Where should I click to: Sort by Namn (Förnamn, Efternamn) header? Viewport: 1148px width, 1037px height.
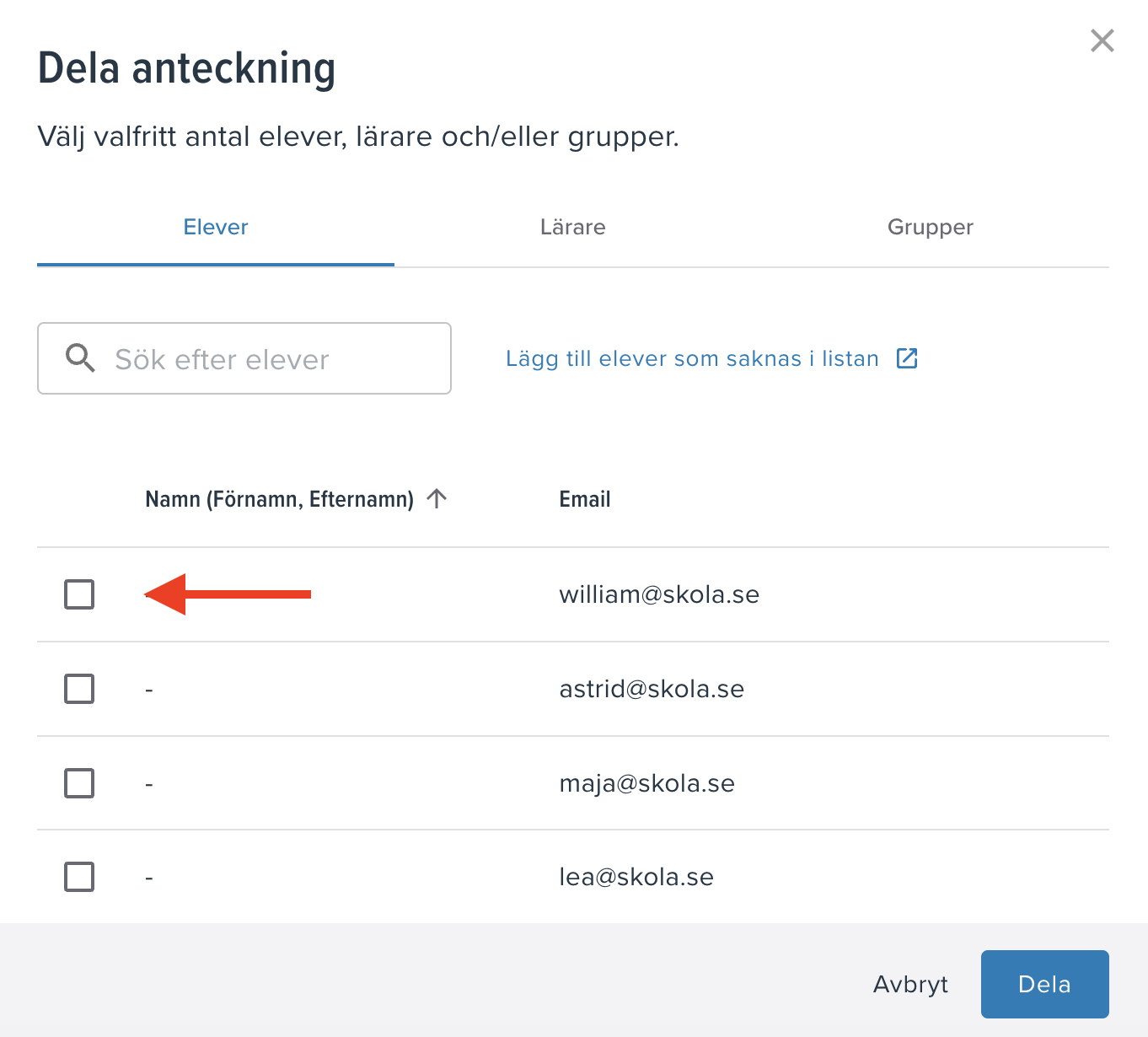[280, 499]
